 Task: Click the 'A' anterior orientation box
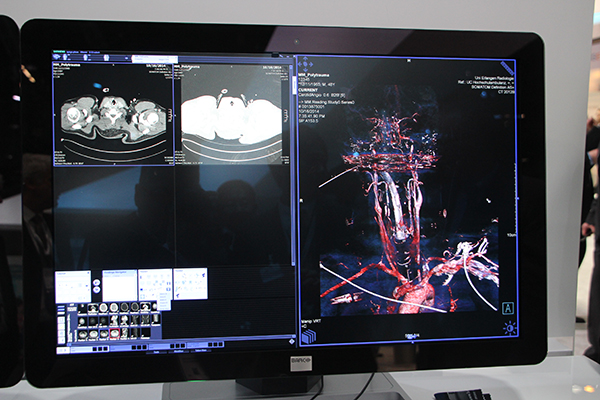click(x=508, y=308)
